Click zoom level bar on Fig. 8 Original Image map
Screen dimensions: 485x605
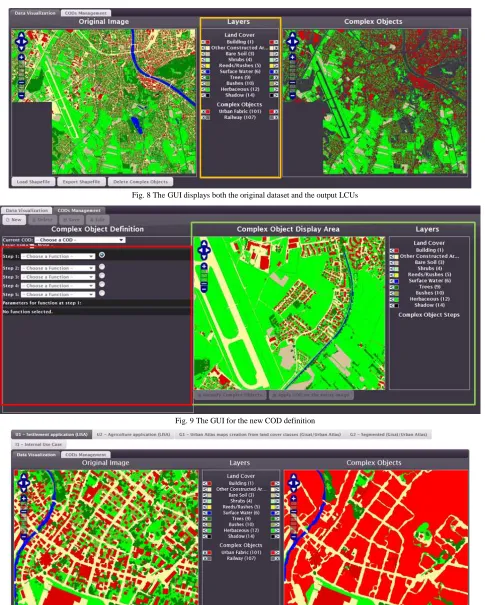tap(21, 76)
